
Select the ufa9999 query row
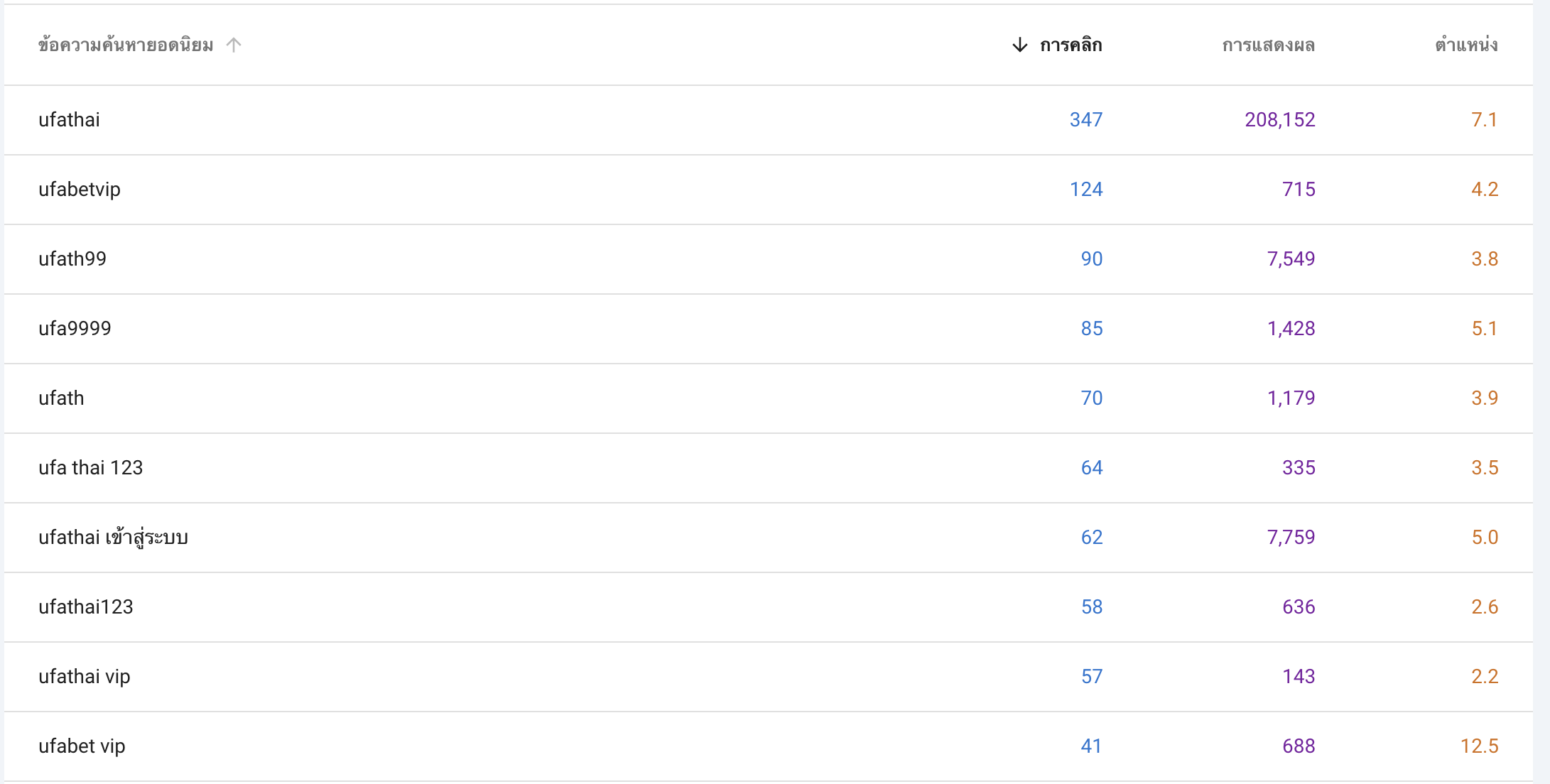pyautogui.click(x=769, y=329)
